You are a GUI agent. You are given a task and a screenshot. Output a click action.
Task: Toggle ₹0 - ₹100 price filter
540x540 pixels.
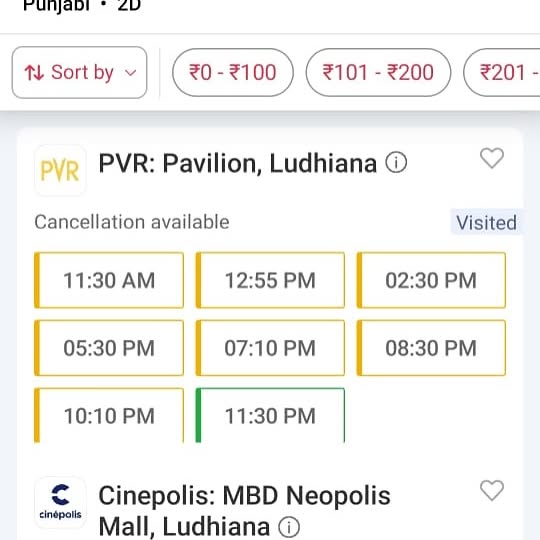tap(233, 73)
